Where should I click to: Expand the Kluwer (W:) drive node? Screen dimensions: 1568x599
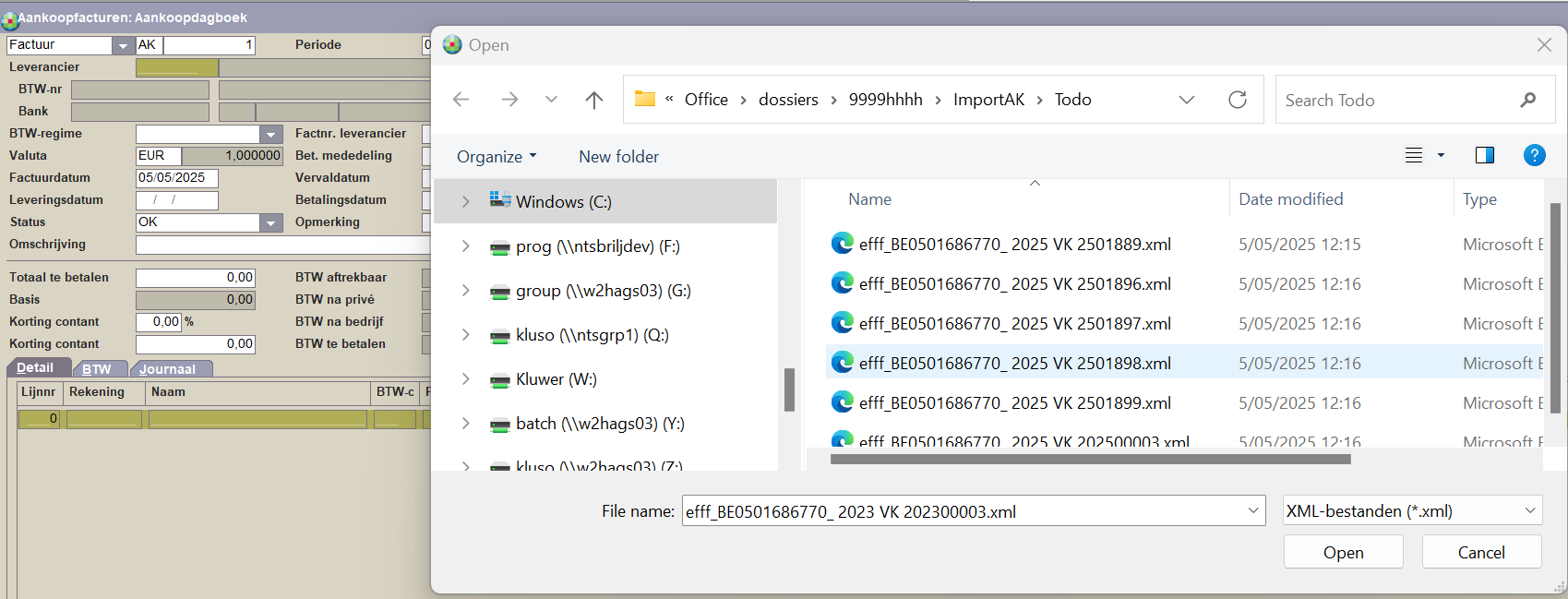[x=466, y=379]
